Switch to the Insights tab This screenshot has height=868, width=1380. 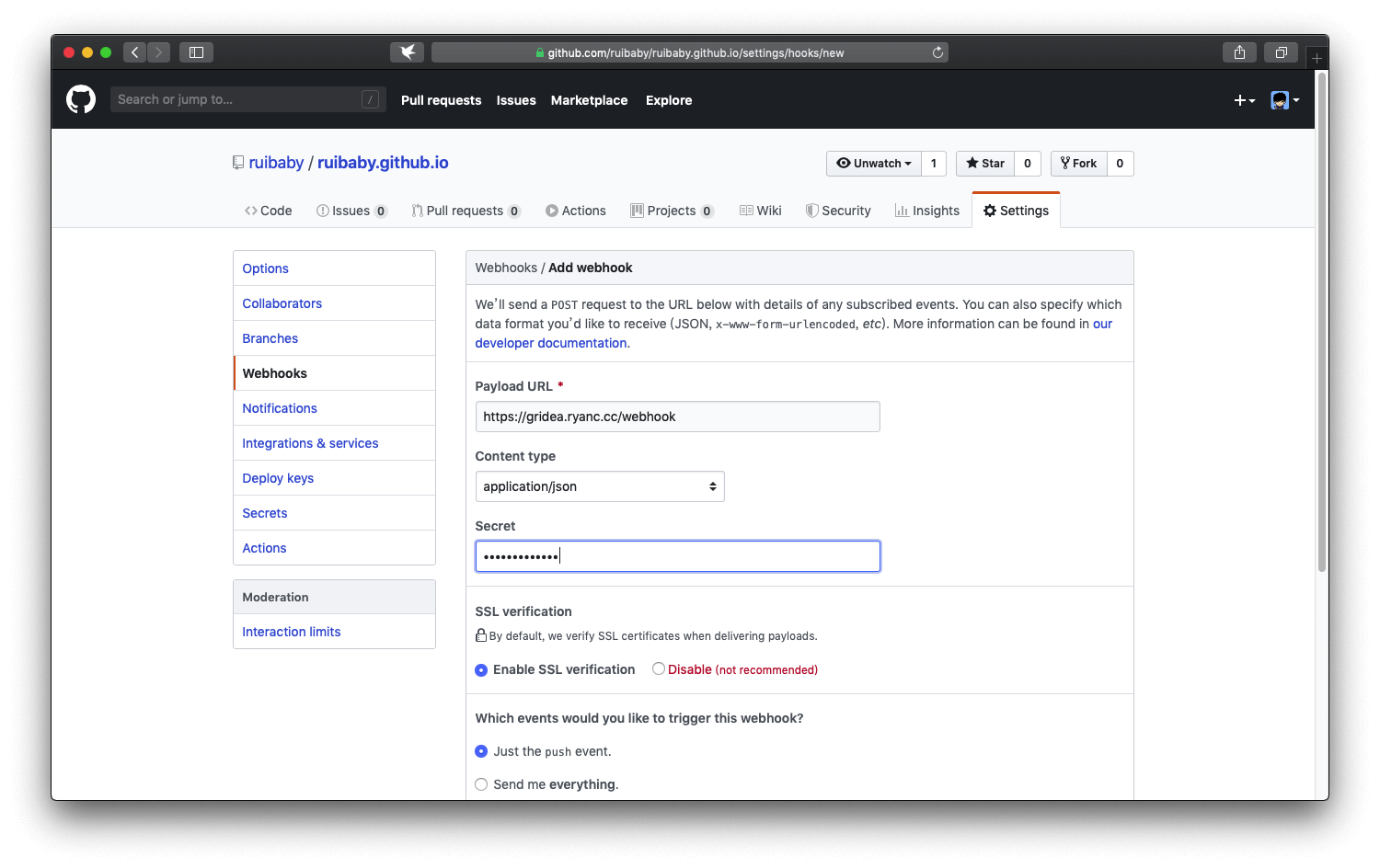927,211
